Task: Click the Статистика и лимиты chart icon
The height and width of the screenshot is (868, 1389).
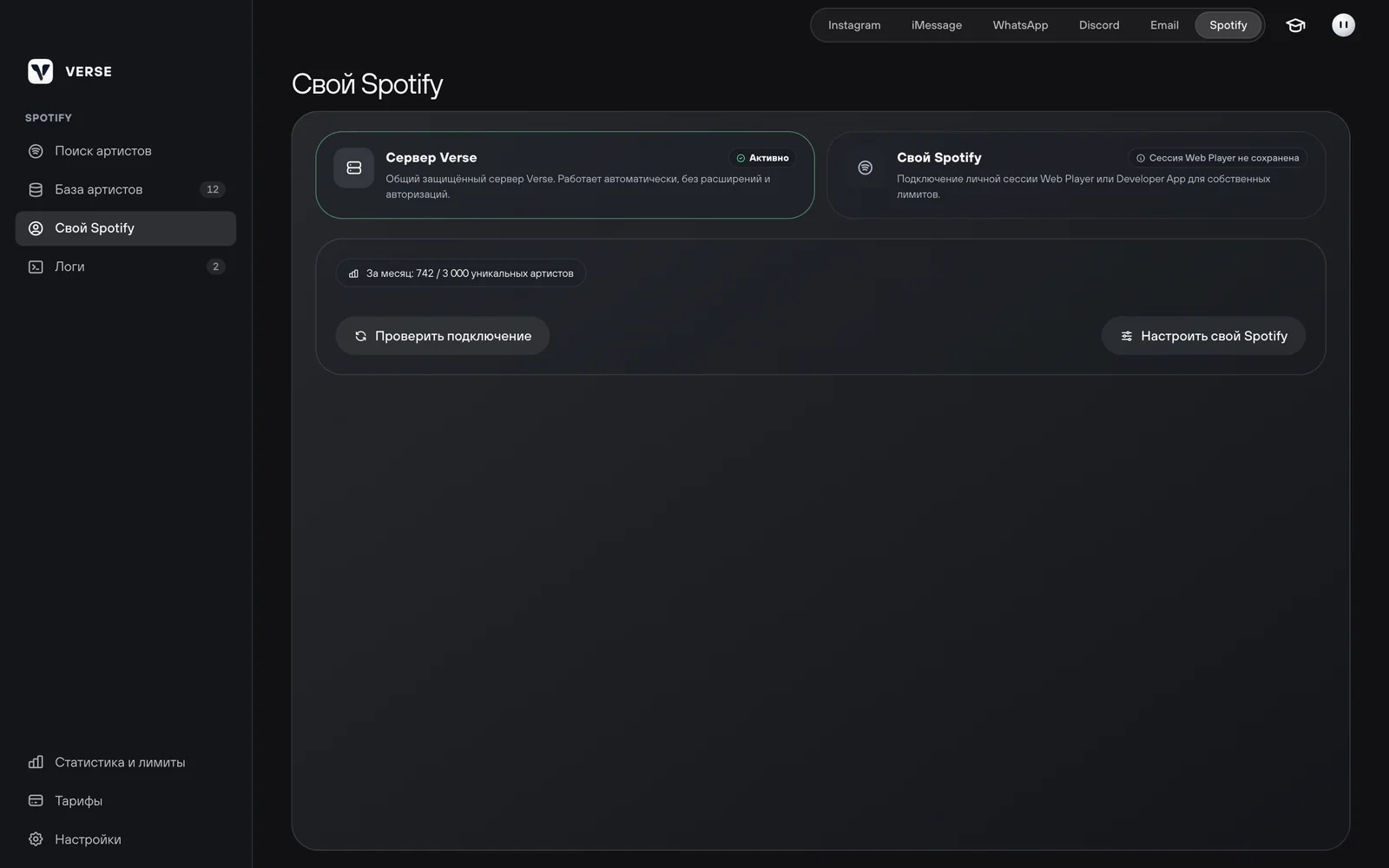Action: click(x=36, y=762)
